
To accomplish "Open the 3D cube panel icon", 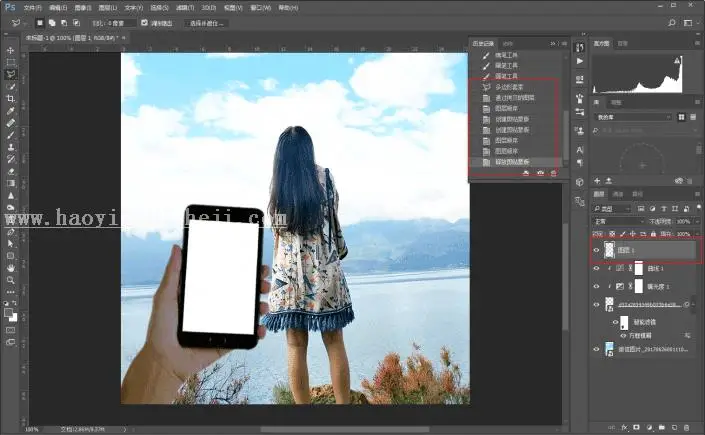I will click(580, 182).
